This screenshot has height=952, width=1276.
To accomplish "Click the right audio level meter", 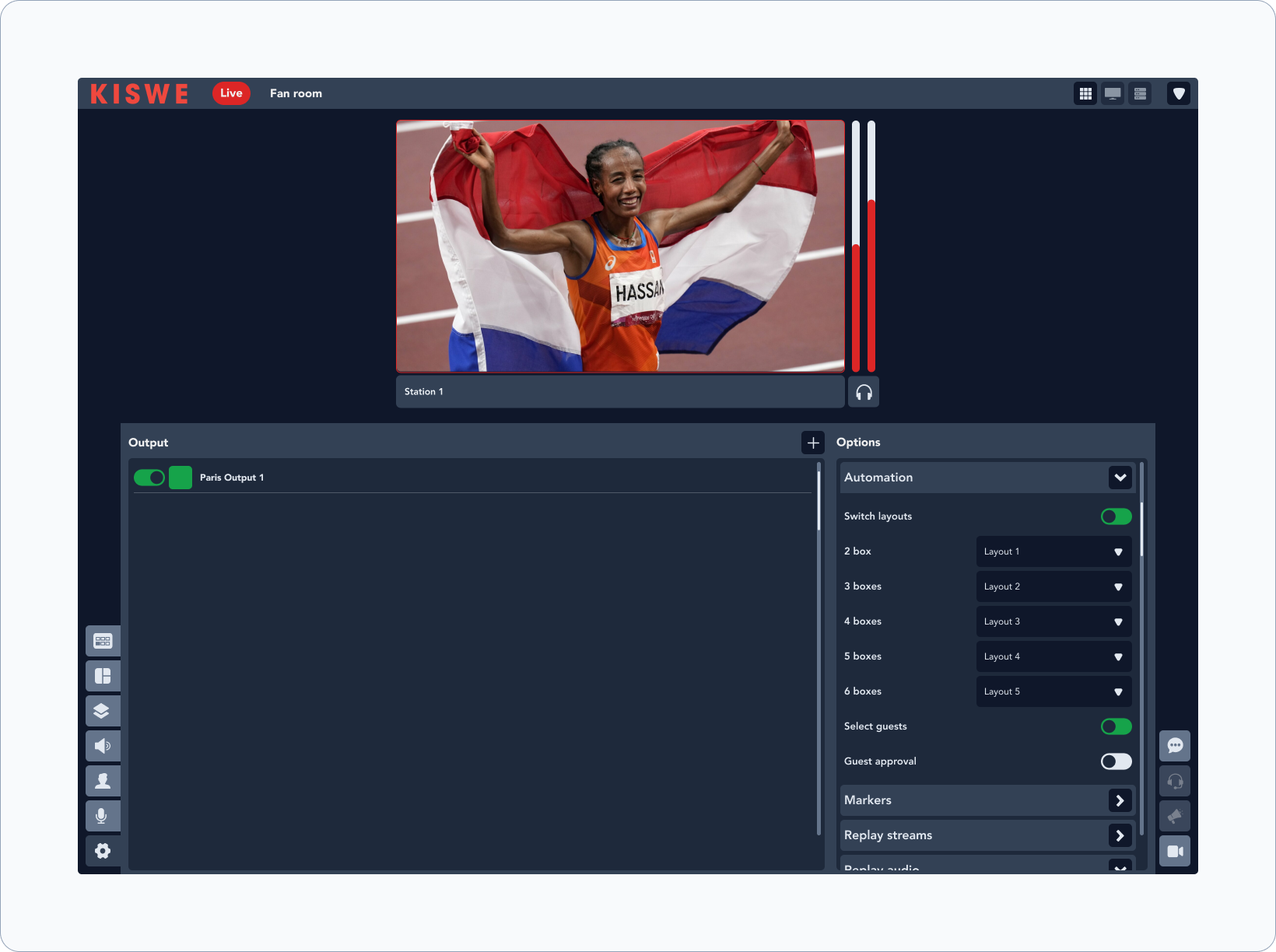I will [x=871, y=246].
